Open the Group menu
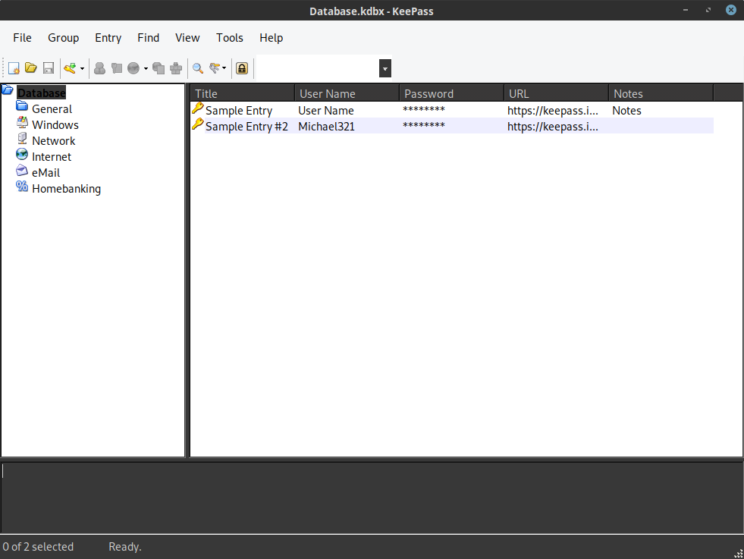This screenshot has height=559, width=744. (x=63, y=38)
